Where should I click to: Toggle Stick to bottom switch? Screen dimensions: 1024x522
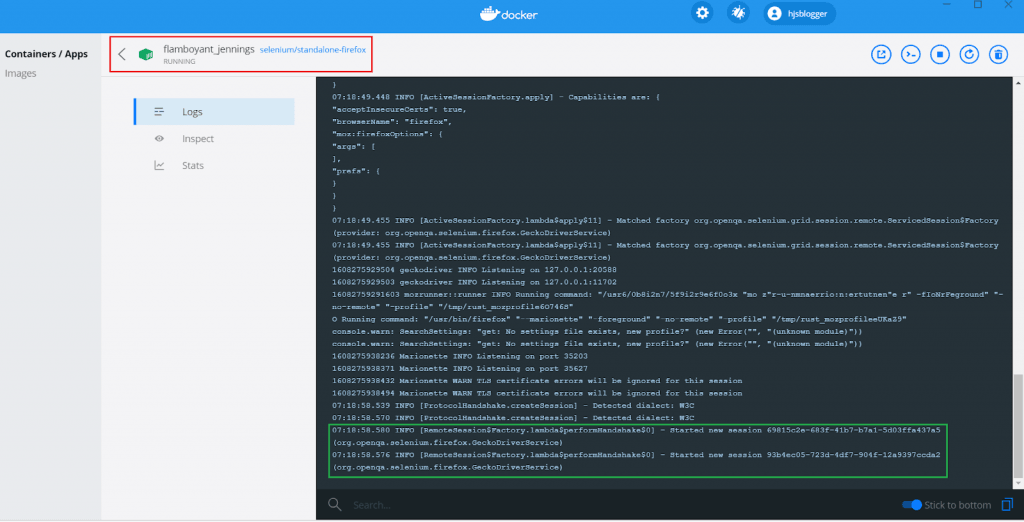911,505
